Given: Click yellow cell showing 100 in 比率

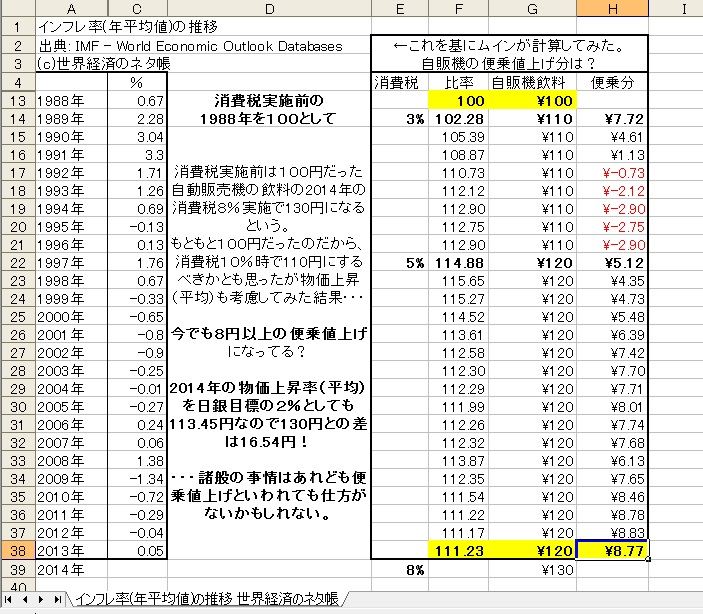Looking at the screenshot, I should (x=459, y=101).
